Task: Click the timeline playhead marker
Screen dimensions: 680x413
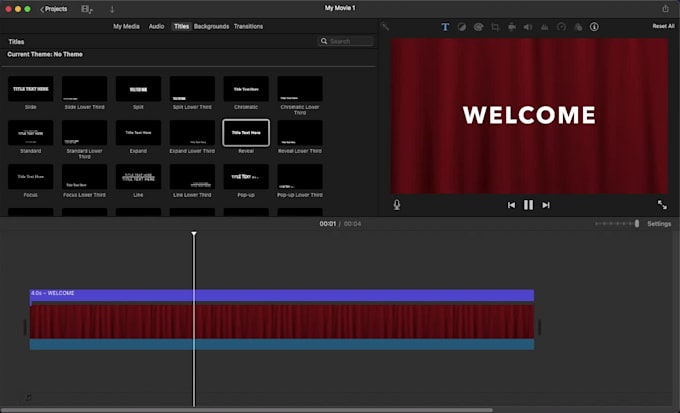Action: tap(194, 234)
